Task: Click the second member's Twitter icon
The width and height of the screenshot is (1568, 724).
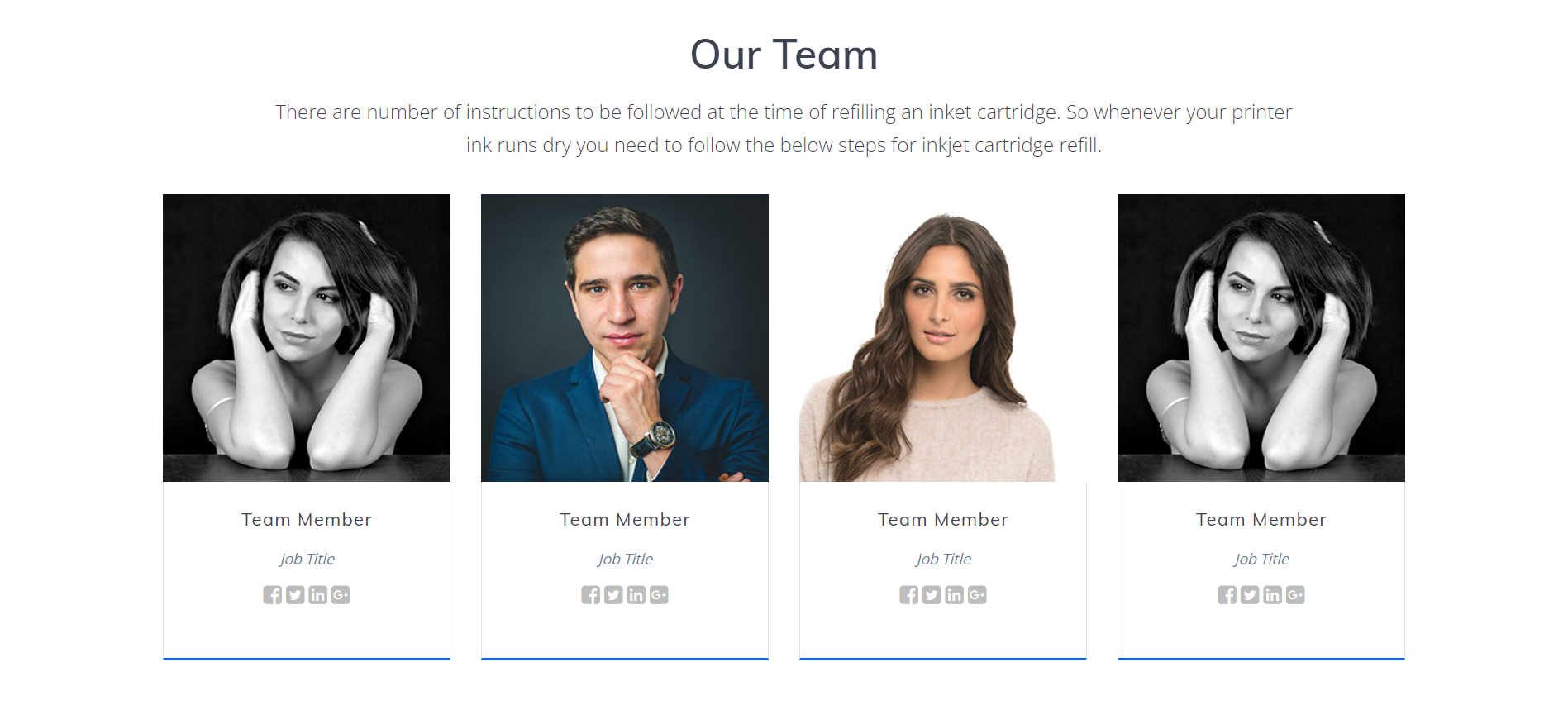Action: (x=613, y=595)
